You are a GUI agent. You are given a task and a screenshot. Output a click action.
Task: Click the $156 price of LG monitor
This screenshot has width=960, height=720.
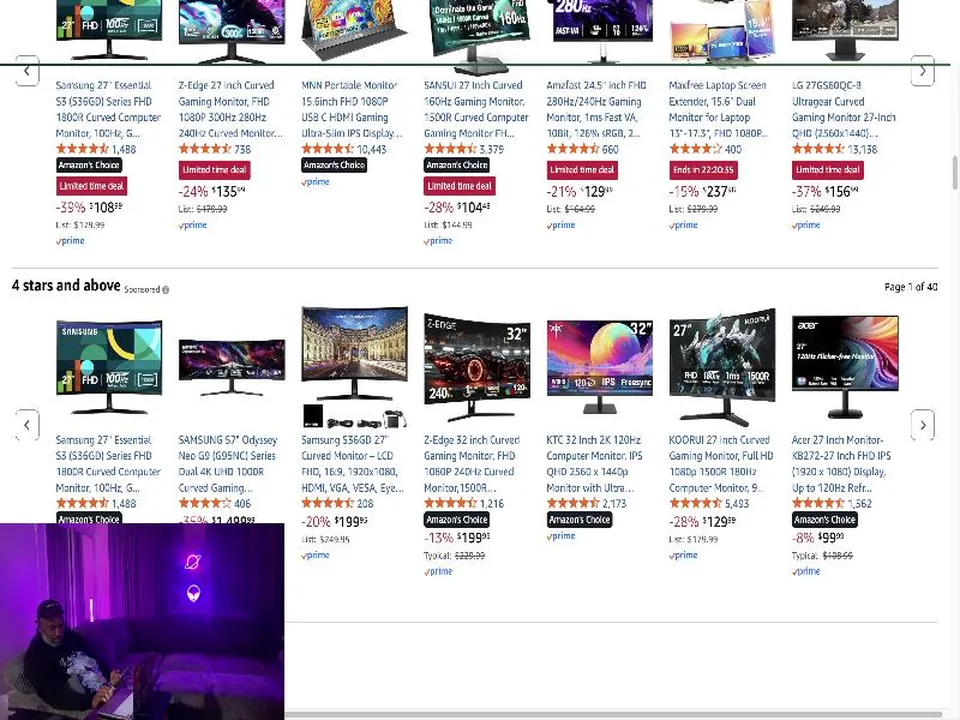tap(842, 192)
